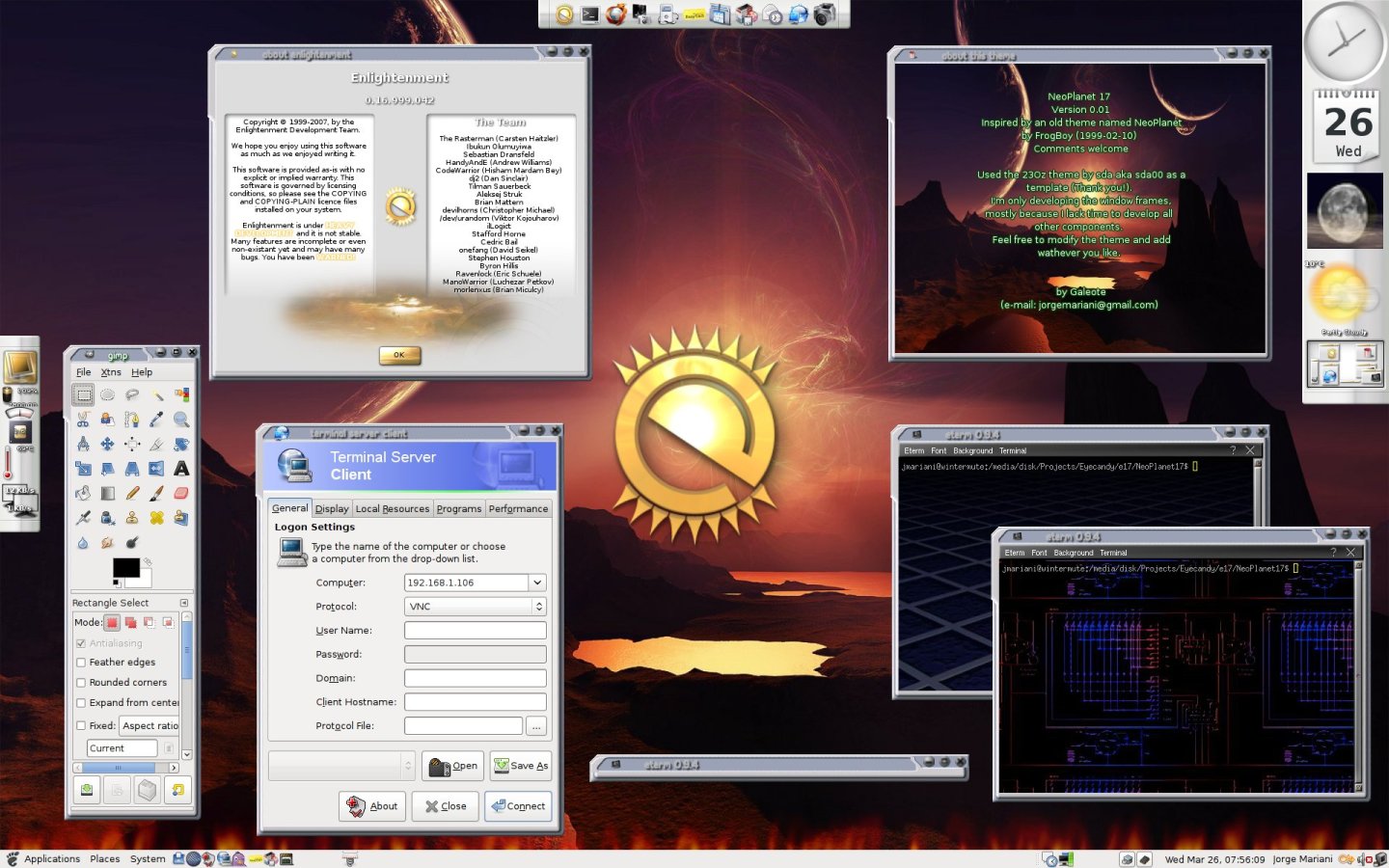1389x868 pixels.
Task: Click the moon phase gadget on right shelf
Action: (x=1346, y=211)
